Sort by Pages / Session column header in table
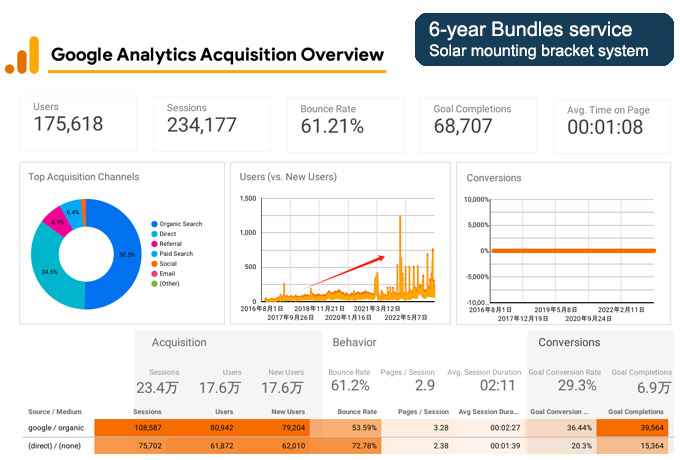Screen dimensions: 680x460 pos(423,411)
